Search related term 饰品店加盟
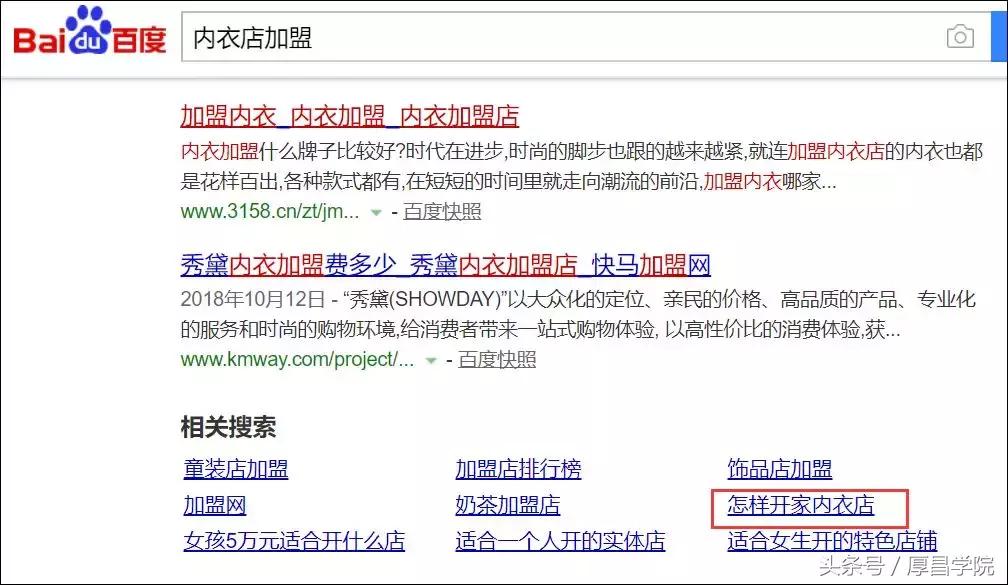 coord(781,469)
